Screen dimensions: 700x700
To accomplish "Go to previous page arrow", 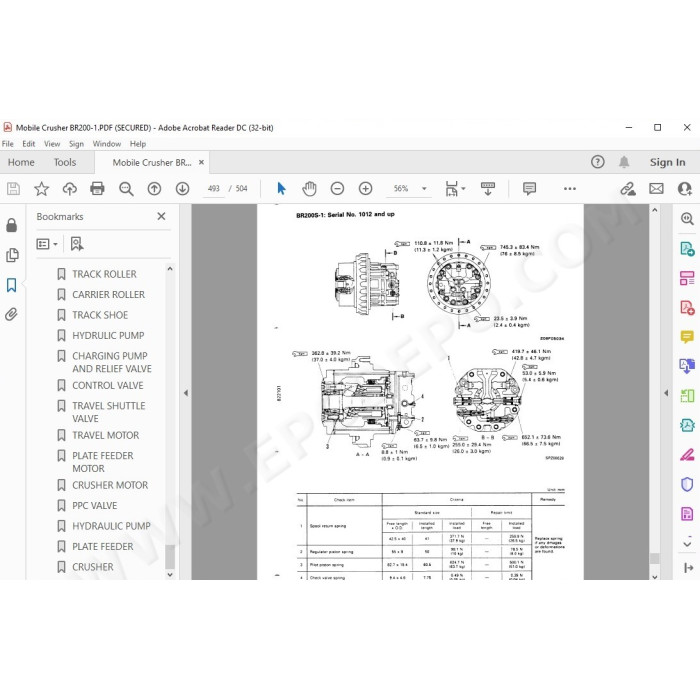I will pyautogui.click(x=154, y=189).
